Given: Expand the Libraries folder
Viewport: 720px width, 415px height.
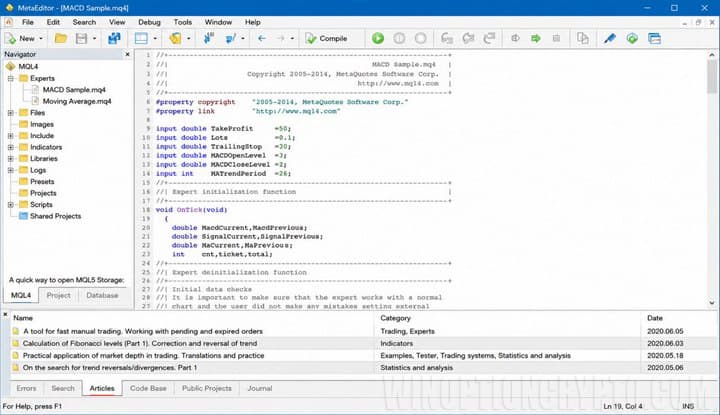Looking at the screenshot, I should click(x=11, y=158).
